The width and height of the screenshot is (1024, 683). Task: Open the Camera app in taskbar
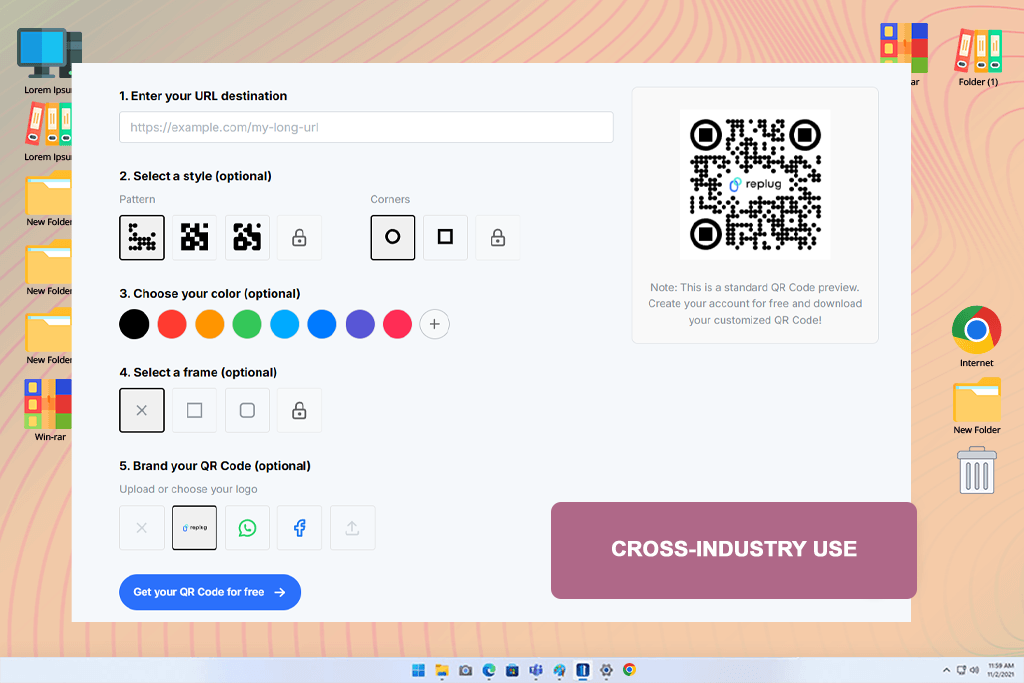(466, 670)
